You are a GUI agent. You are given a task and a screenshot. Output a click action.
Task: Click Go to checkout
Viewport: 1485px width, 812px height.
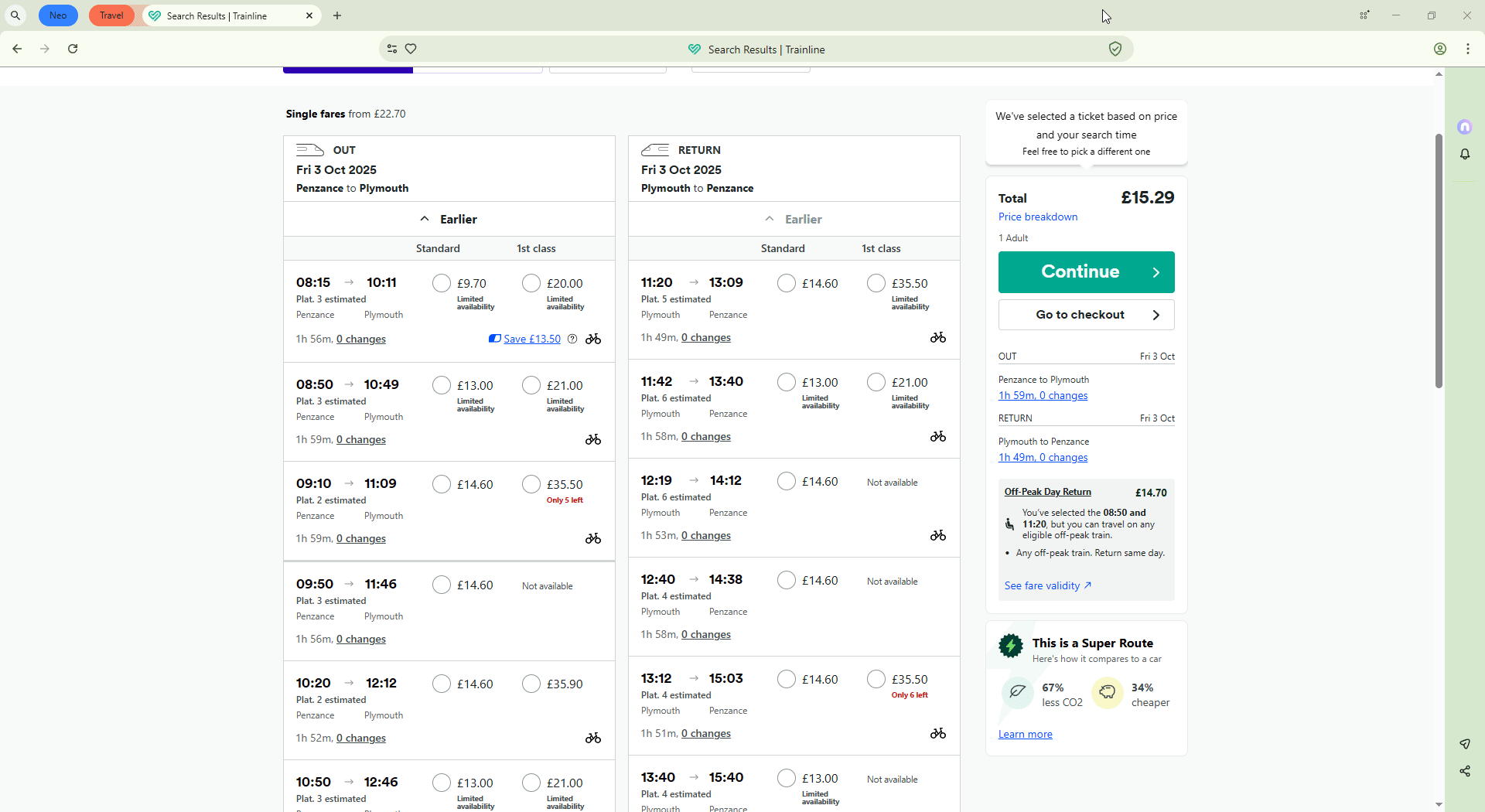1086,315
